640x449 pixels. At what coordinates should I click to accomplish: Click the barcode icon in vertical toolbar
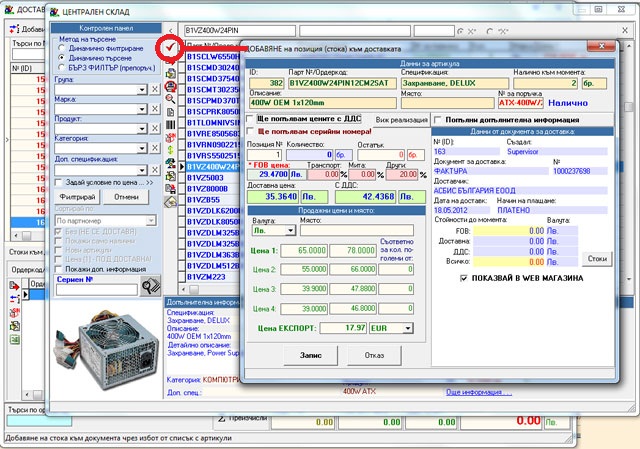pos(171,124)
